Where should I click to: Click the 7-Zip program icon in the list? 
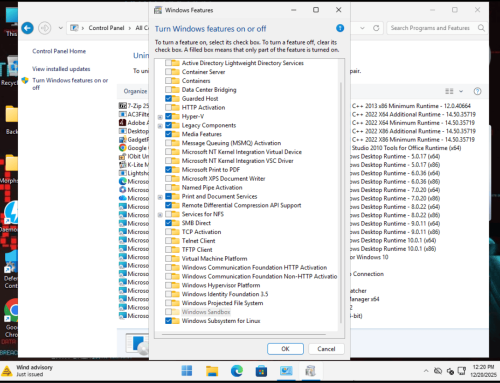(x=123, y=106)
